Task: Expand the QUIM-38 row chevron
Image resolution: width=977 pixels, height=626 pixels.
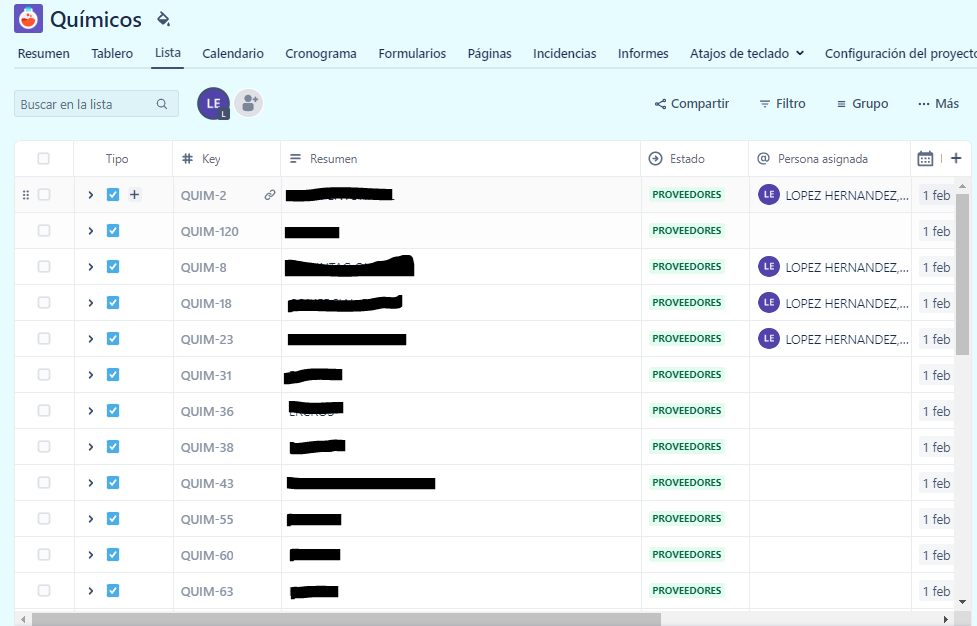Action: pos(90,447)
